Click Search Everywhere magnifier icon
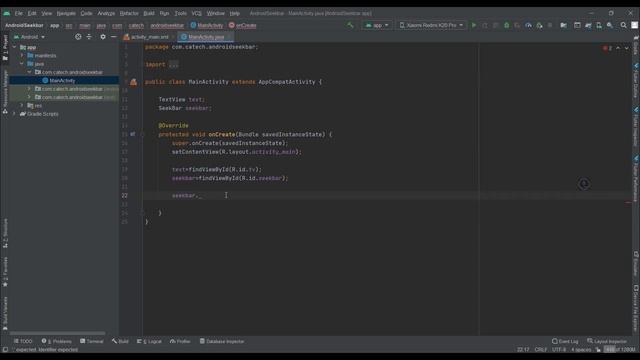Screen dimensions: 640x360 [623, 25]
